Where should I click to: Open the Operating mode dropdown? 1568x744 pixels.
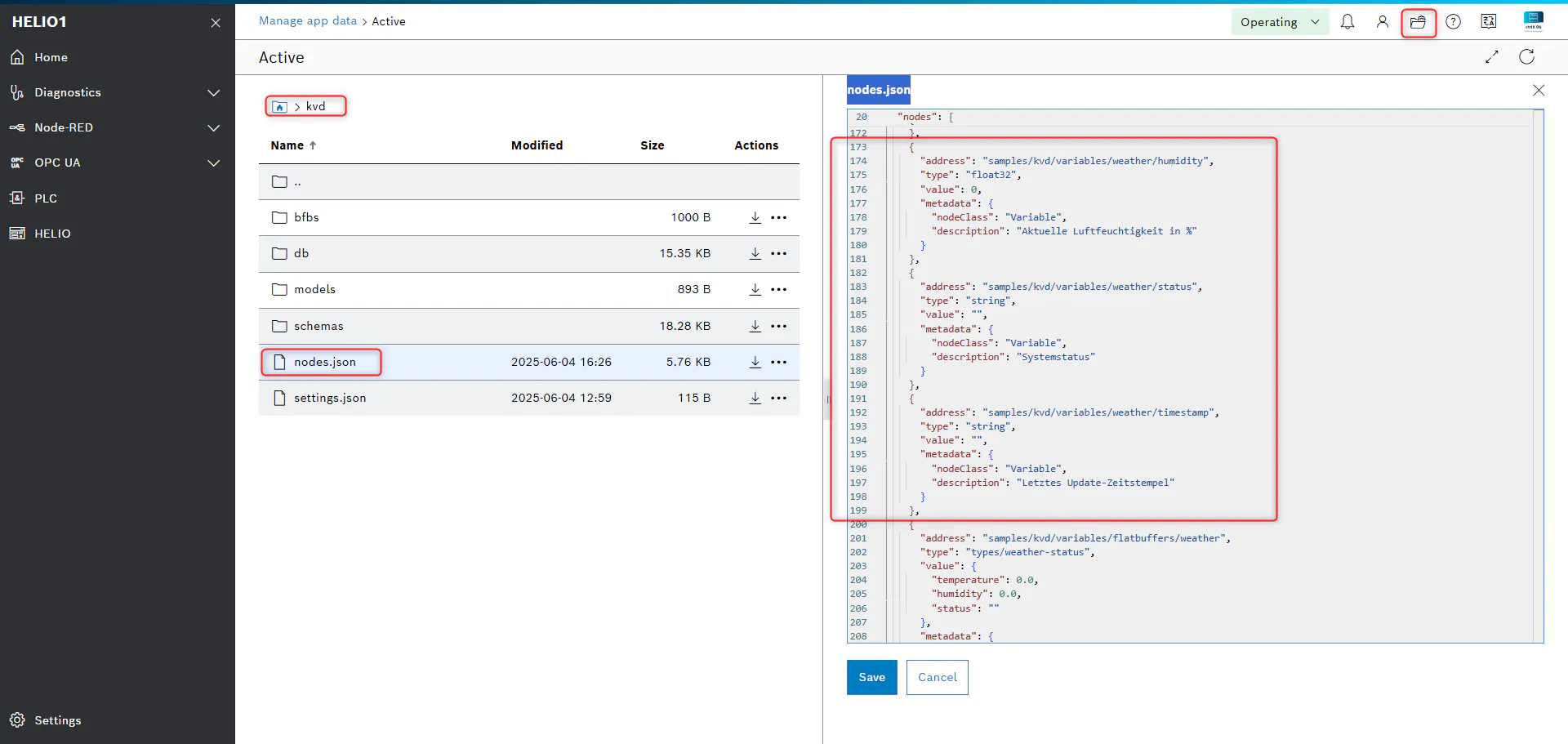pos(1280,22)
